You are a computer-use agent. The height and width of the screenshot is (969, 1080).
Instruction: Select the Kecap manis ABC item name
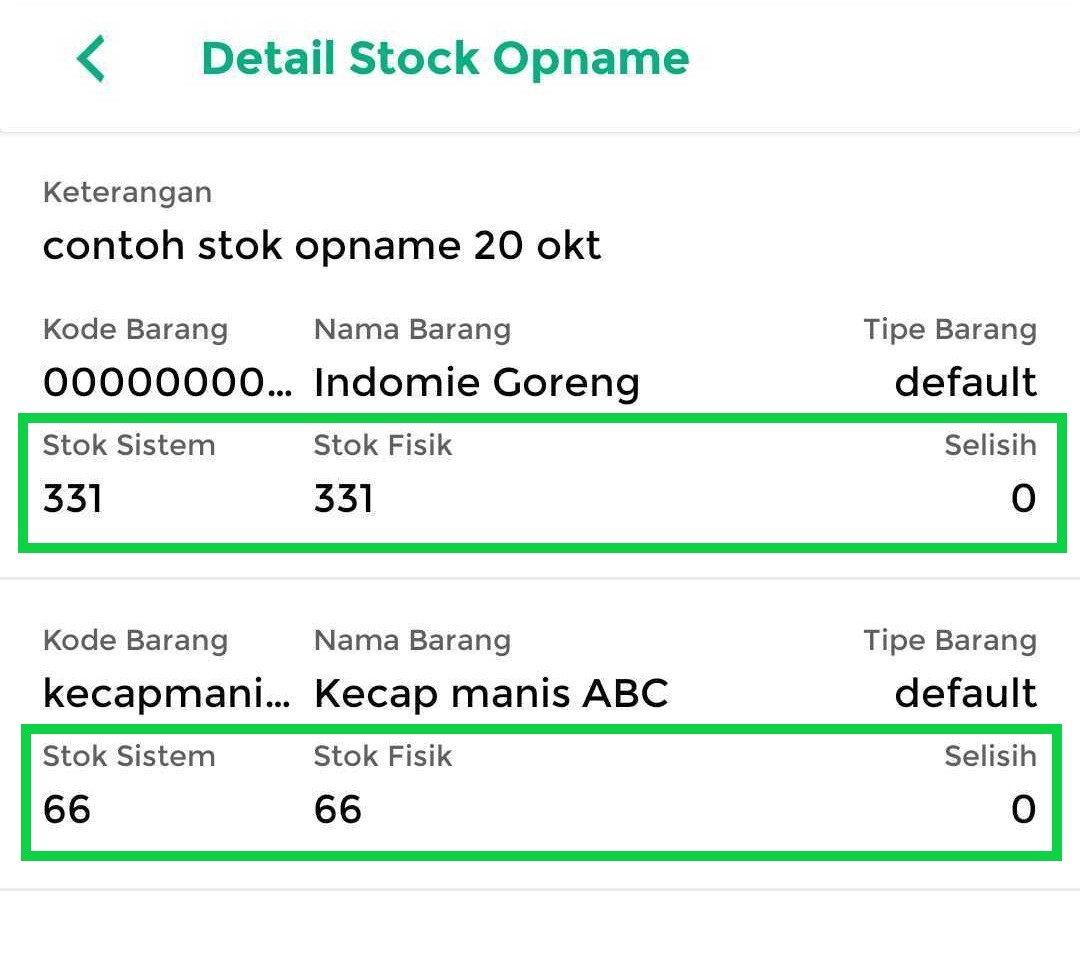[490, 693]
